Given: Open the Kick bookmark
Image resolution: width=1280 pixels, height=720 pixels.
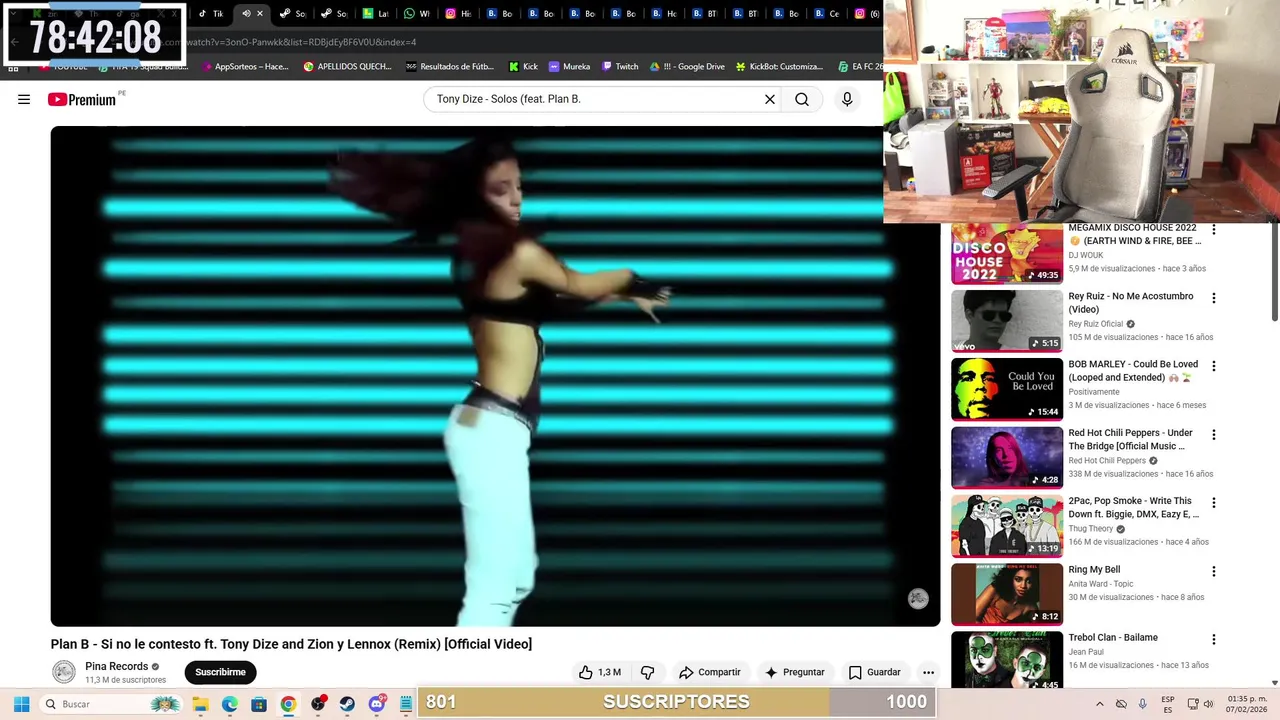Looking at the screenshot, I should tap(523, 67).
